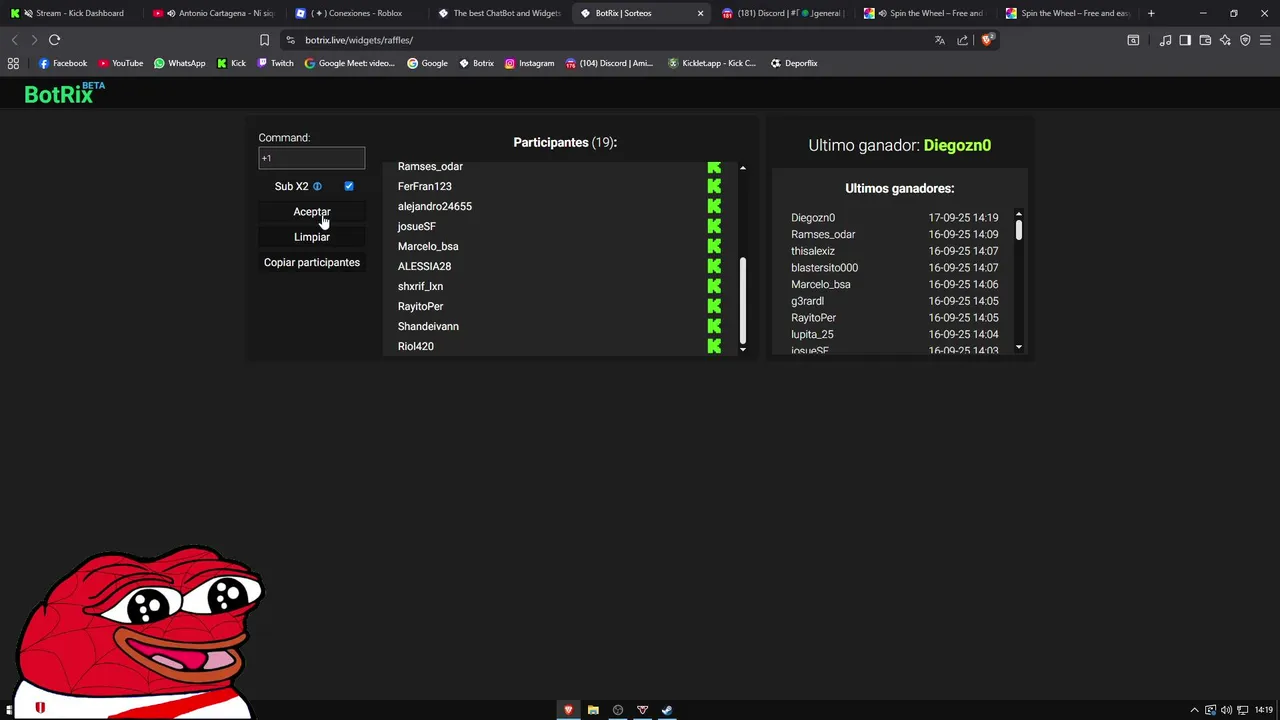Toggle the Sub X2 checkbox
The width and height of the screenshot is (1280, 720).
coord(349,186)
